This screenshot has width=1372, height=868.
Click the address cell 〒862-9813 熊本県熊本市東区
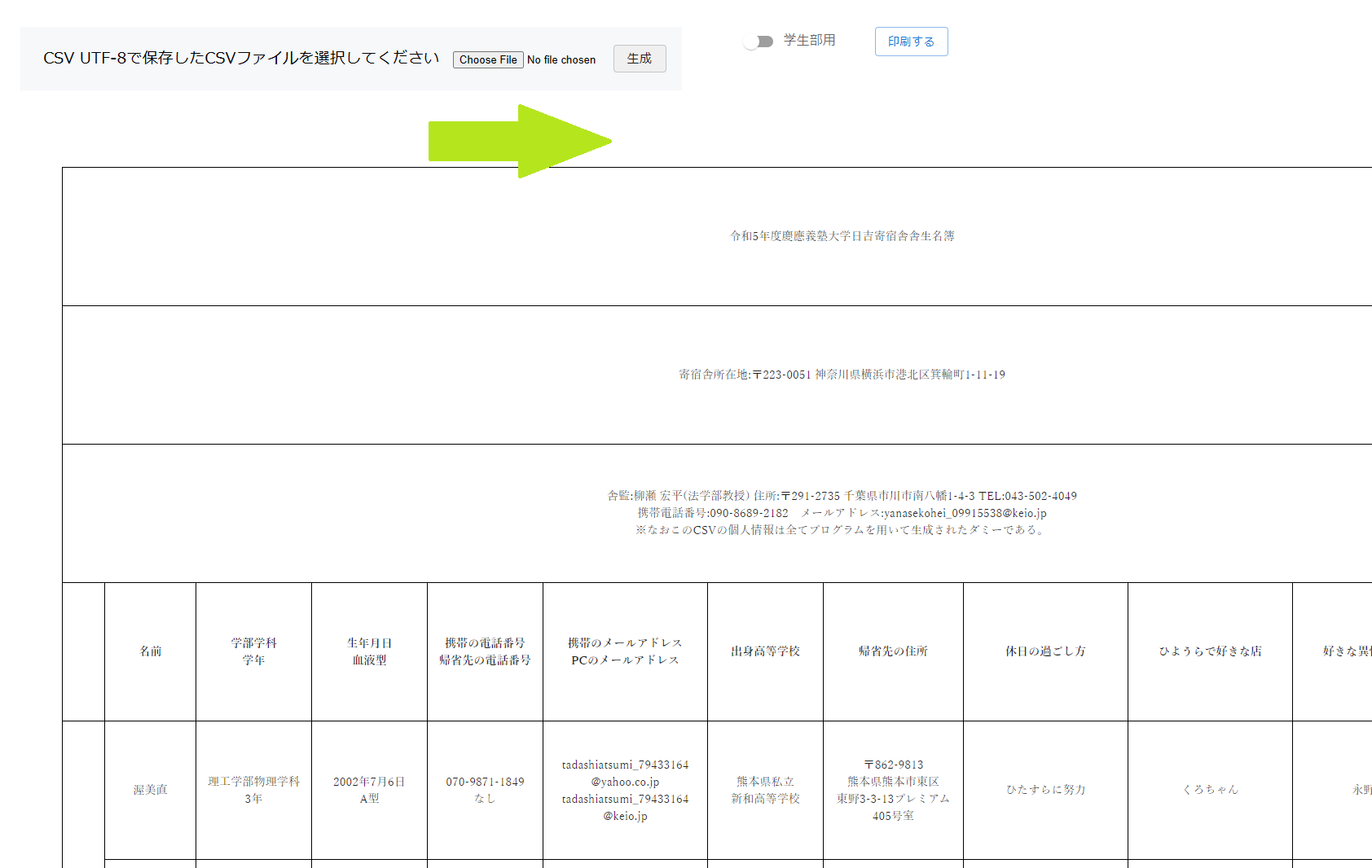pos(894,790)
